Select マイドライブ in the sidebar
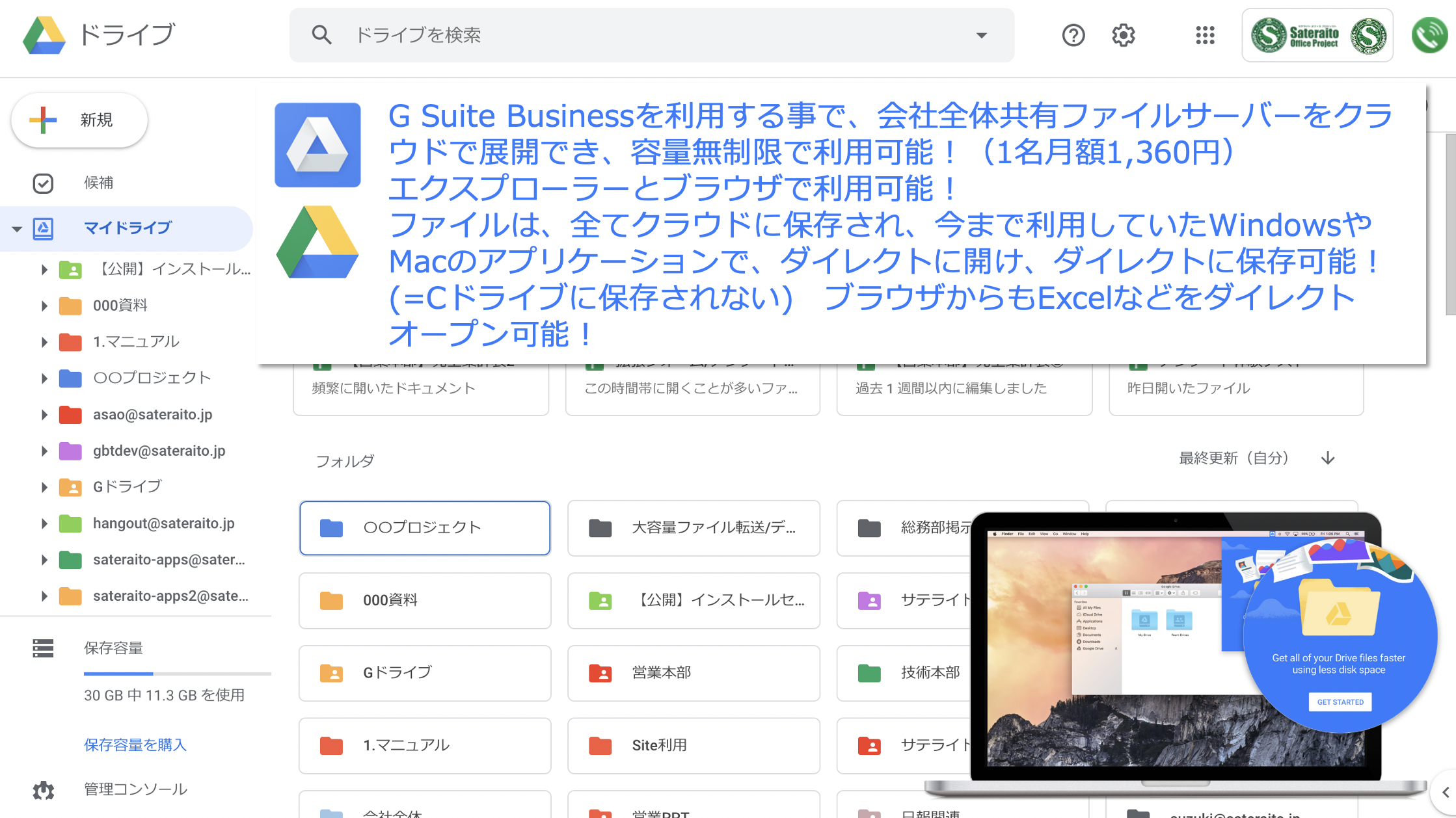The image size is (1456, 818). [127, 228]
